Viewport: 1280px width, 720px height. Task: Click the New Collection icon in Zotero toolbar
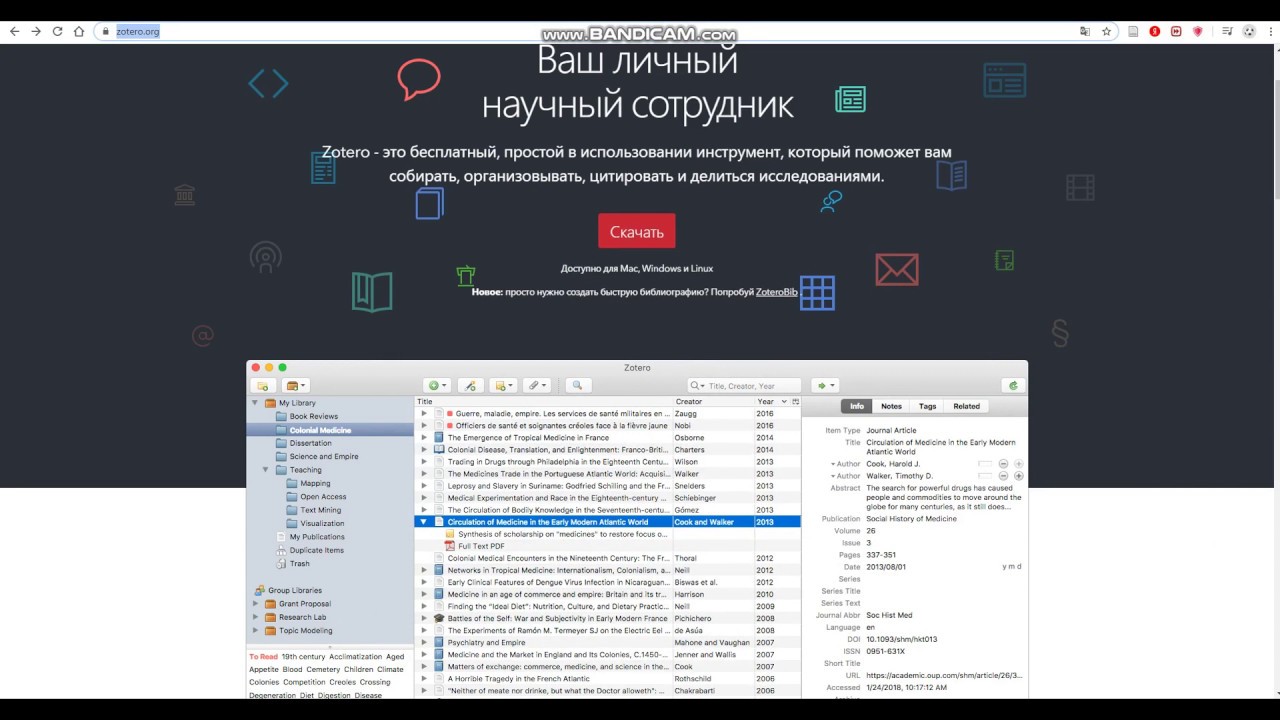pyautogui.click(x=264, y=385)
